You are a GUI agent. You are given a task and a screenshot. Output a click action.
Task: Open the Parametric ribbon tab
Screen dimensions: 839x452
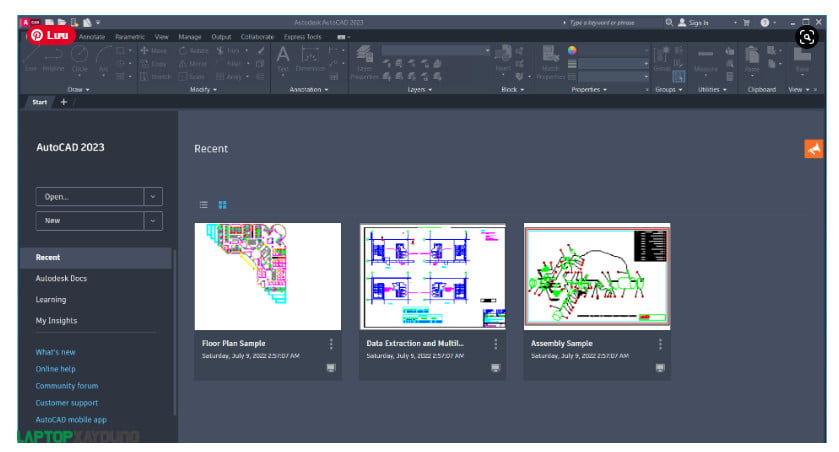click(130, 37)
